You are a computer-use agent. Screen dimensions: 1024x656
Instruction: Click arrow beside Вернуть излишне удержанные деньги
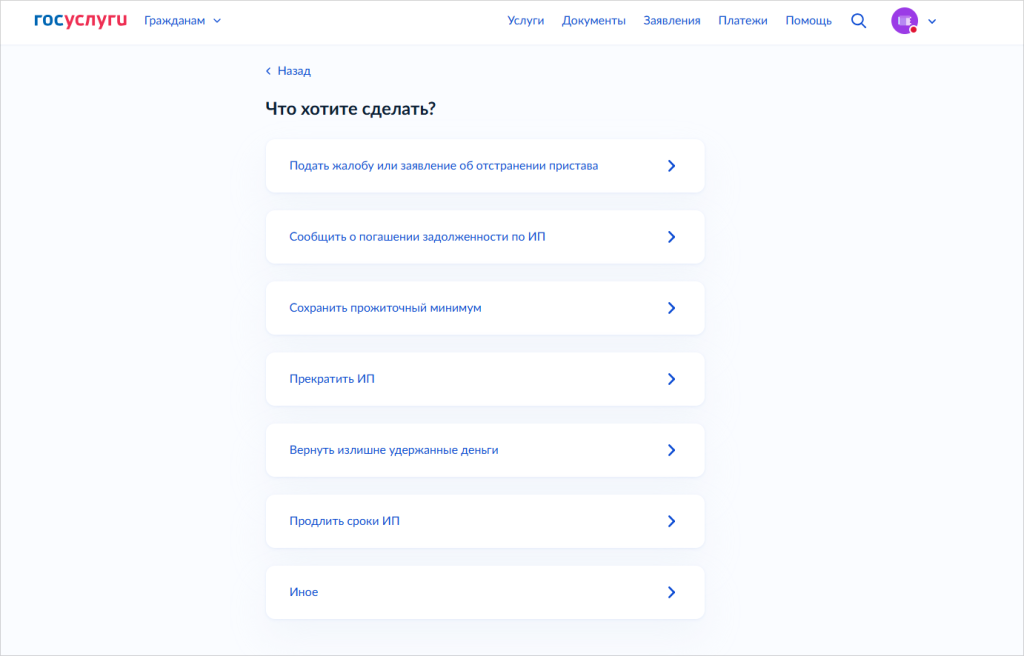[672, 450]
